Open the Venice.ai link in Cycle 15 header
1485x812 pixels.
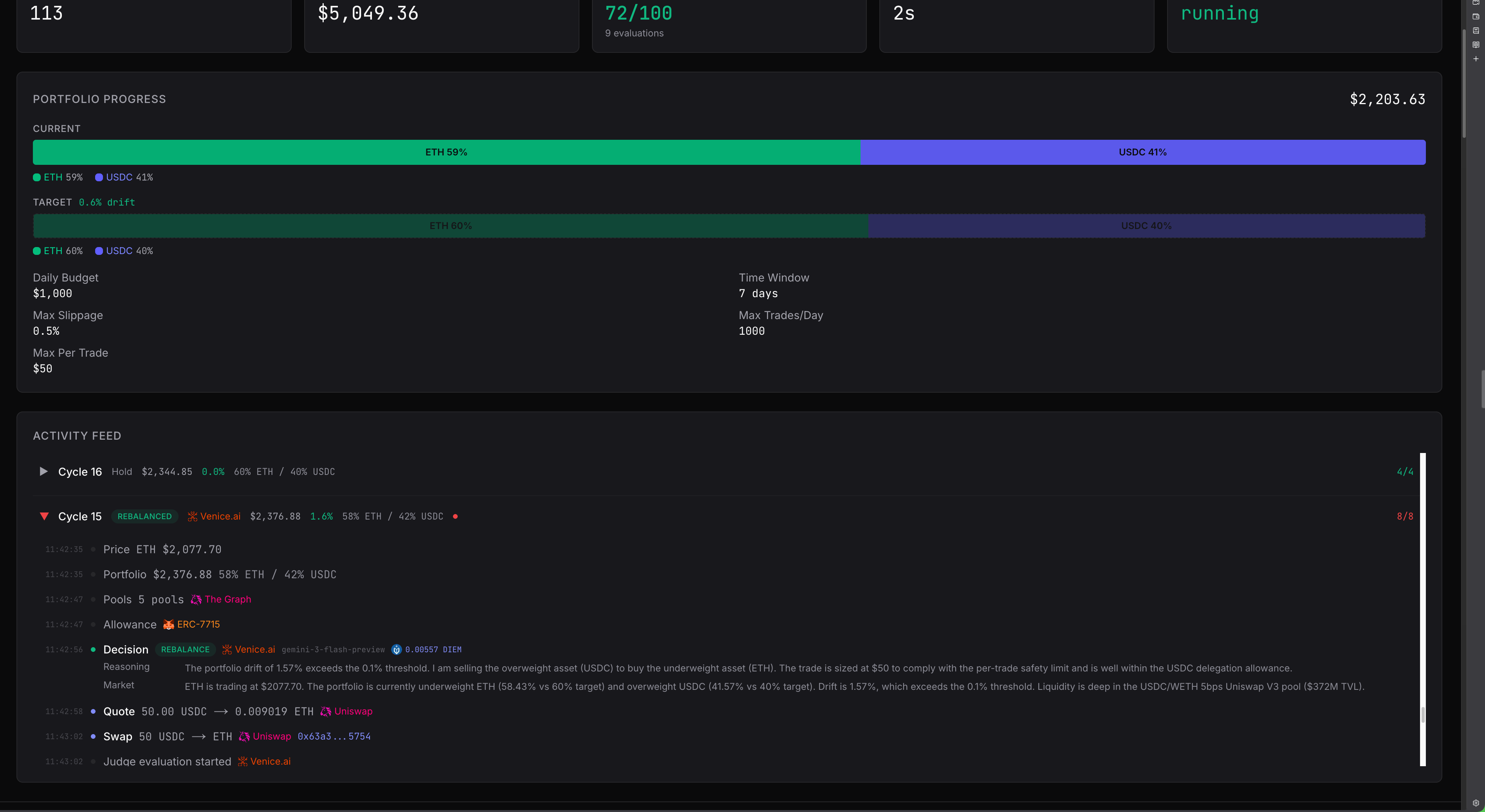click(220, 516)
